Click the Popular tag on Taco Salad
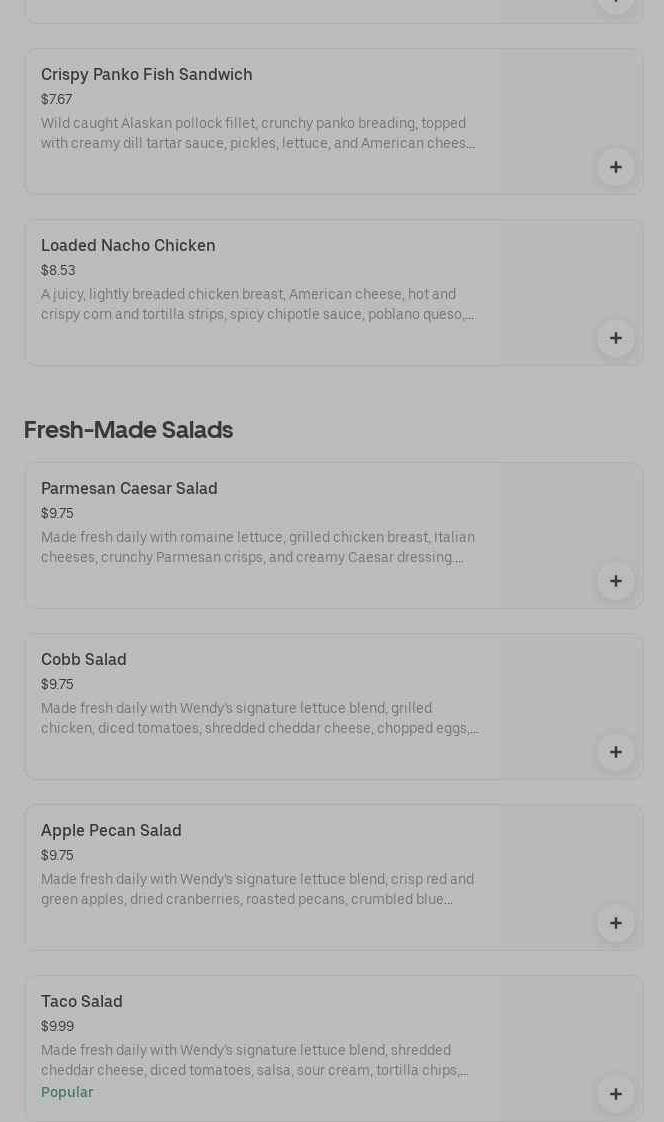664x1122 pixels. click(67, 1092)
